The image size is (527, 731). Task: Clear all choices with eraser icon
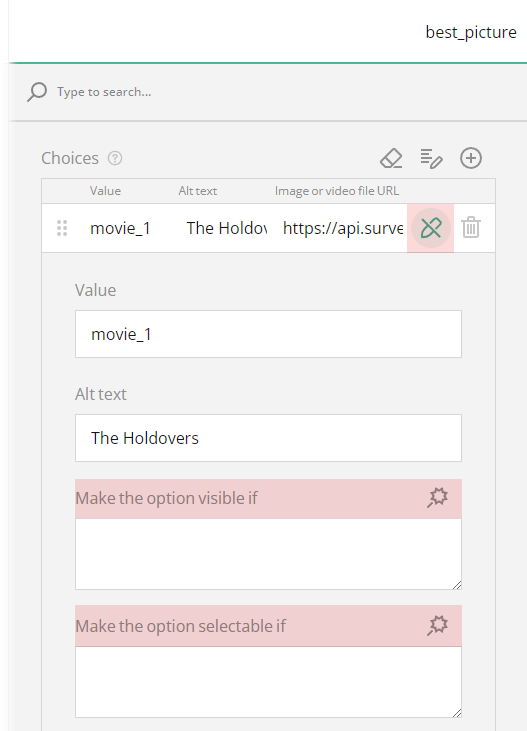click(x=391, y=159)
